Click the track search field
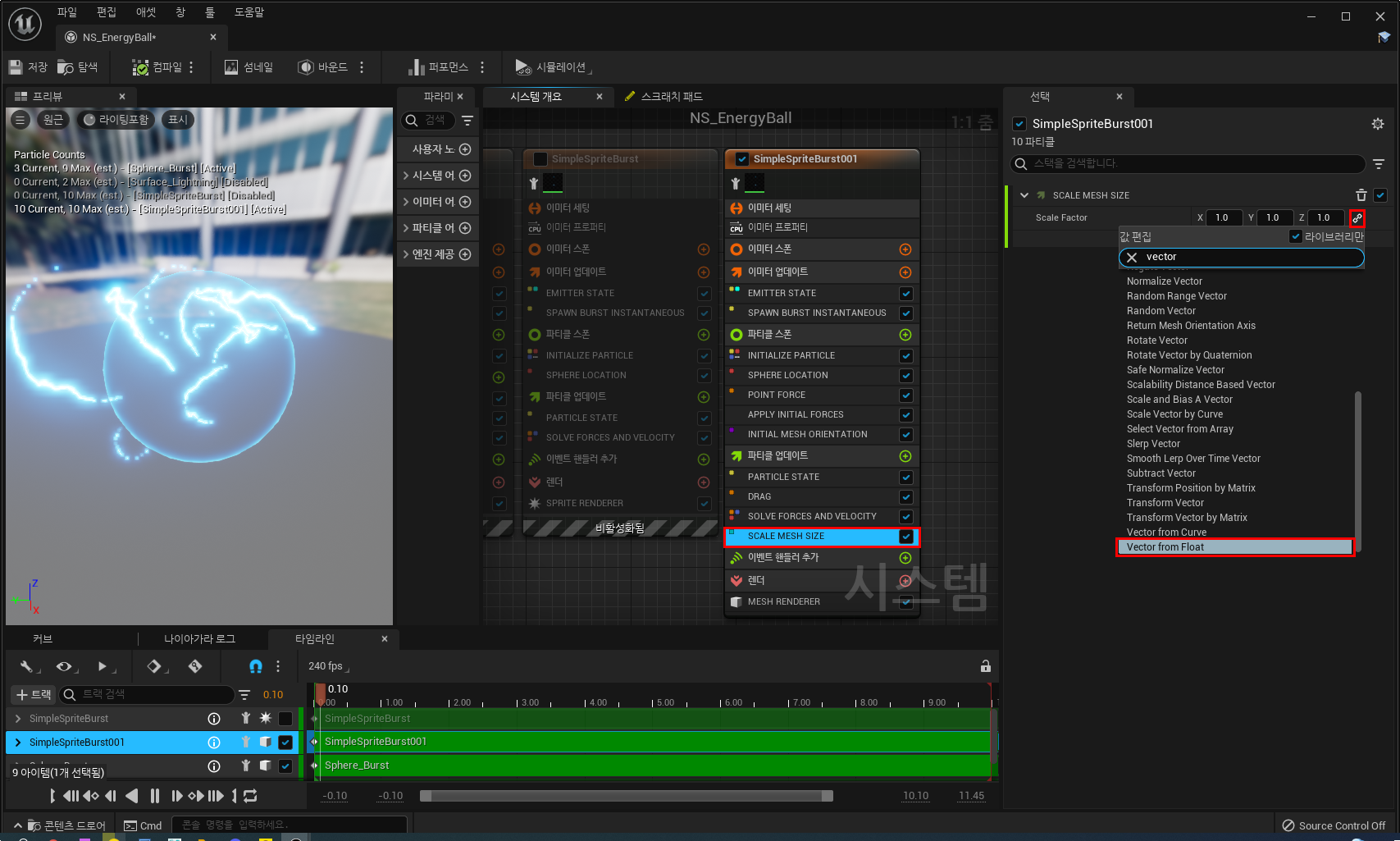 [x=148, y=695]
